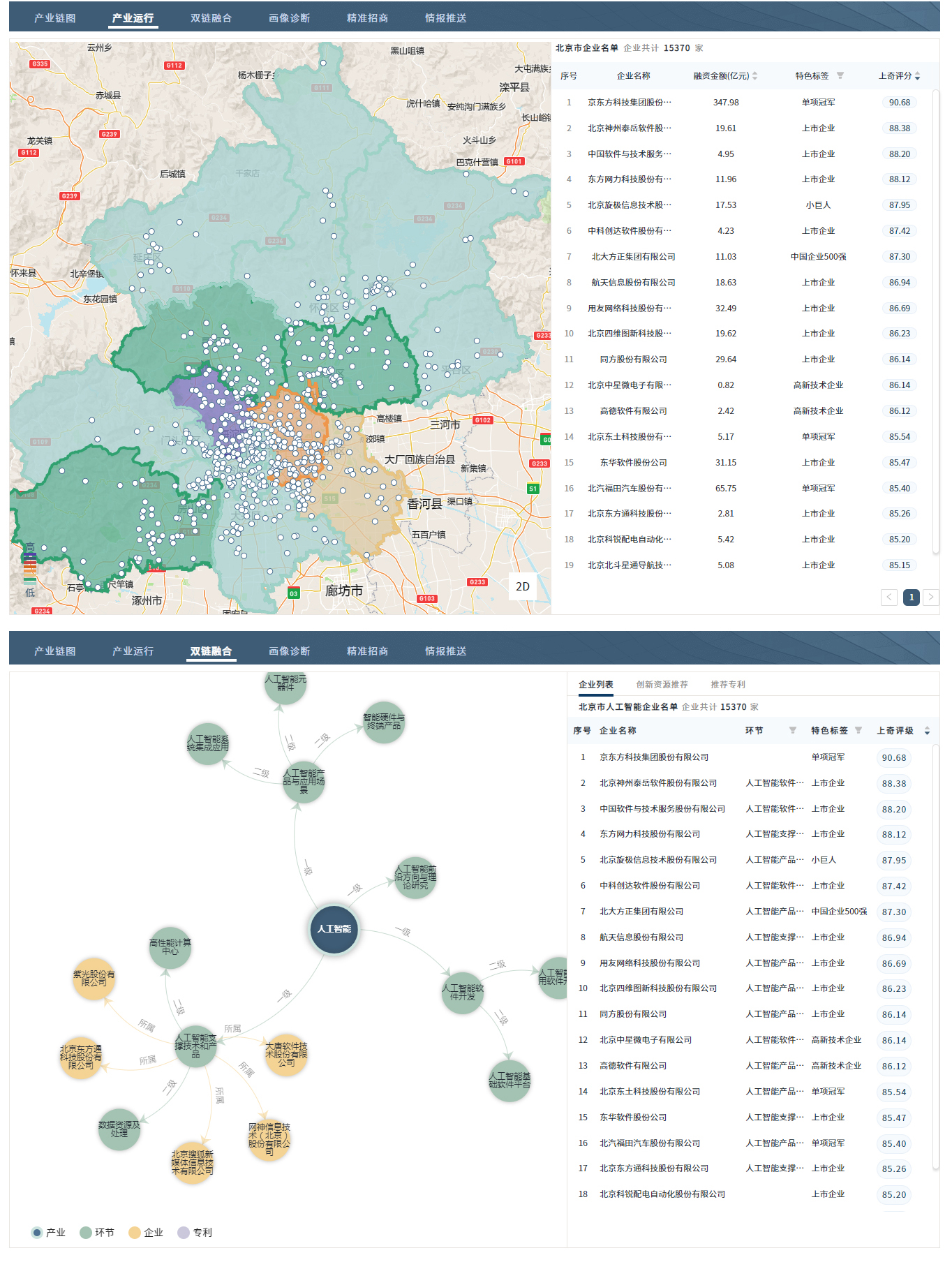Toggle 企业 legend item
The height and width of the screenshot is (1262, 952).
click(x=146, y=1233)
